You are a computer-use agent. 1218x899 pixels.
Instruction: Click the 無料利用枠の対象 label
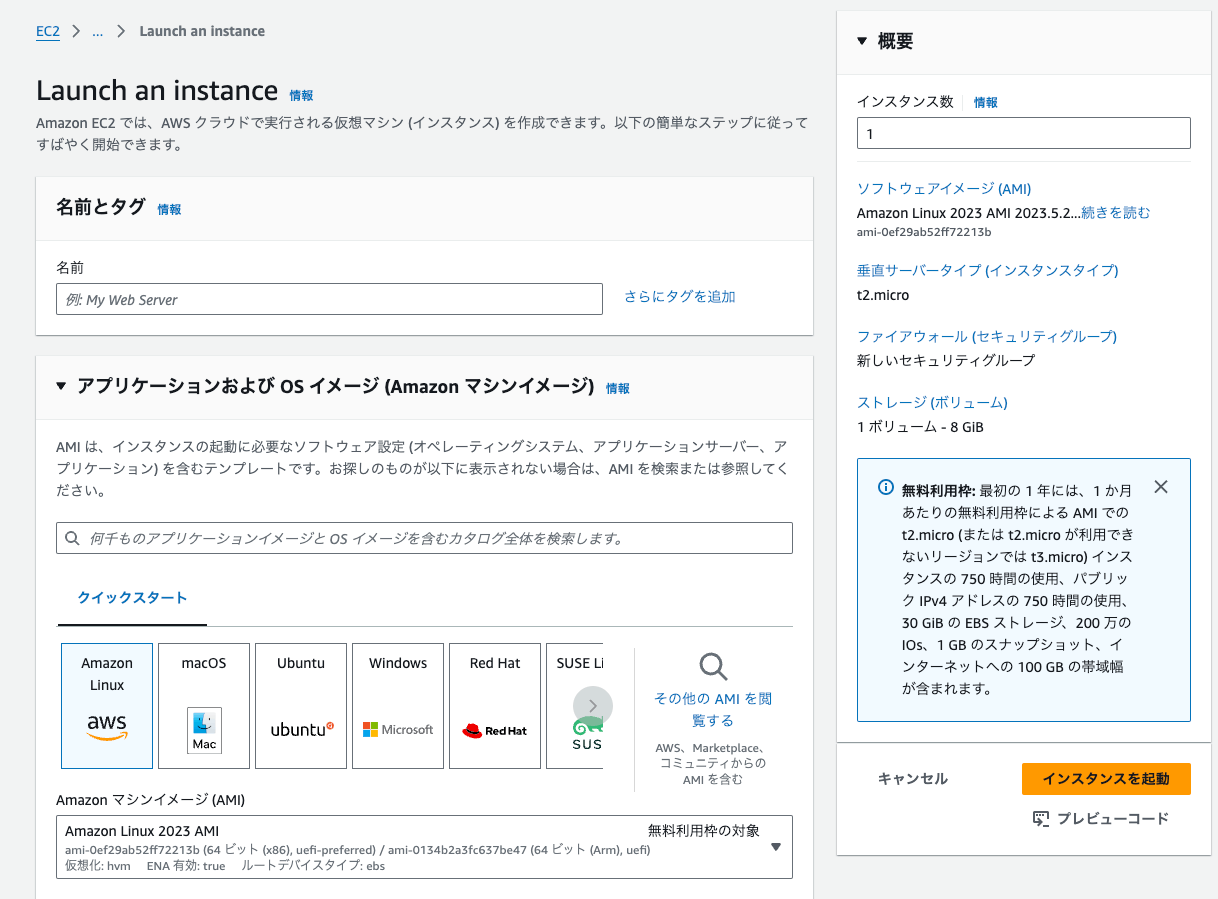click(x=704, y=830)
